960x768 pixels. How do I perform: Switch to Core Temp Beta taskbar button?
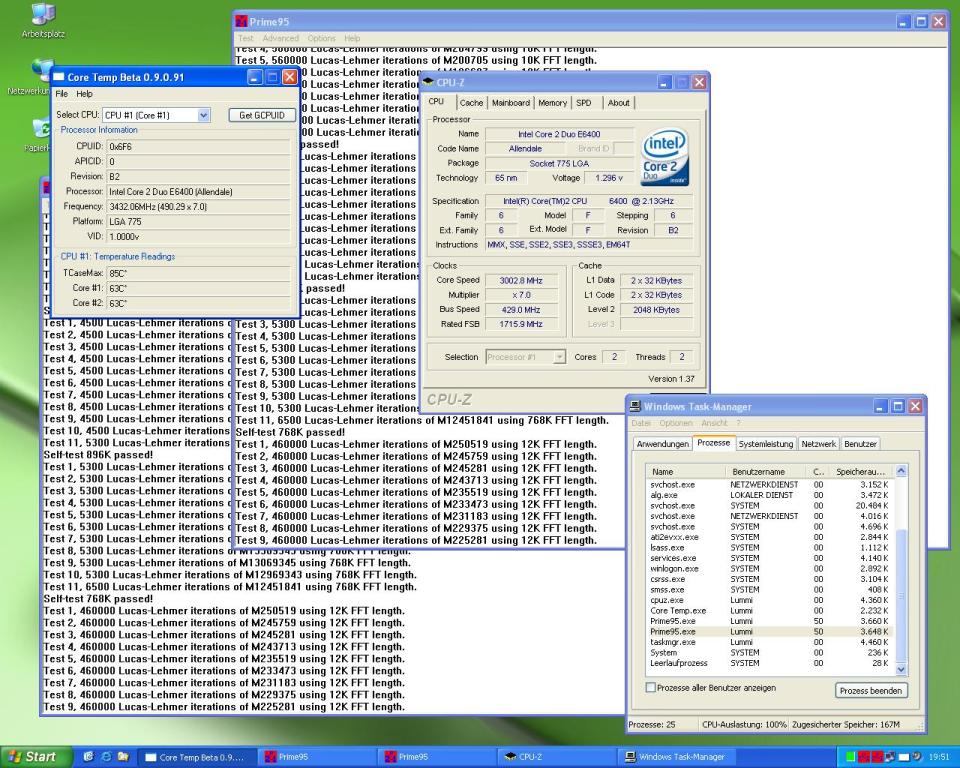[197, 758]
